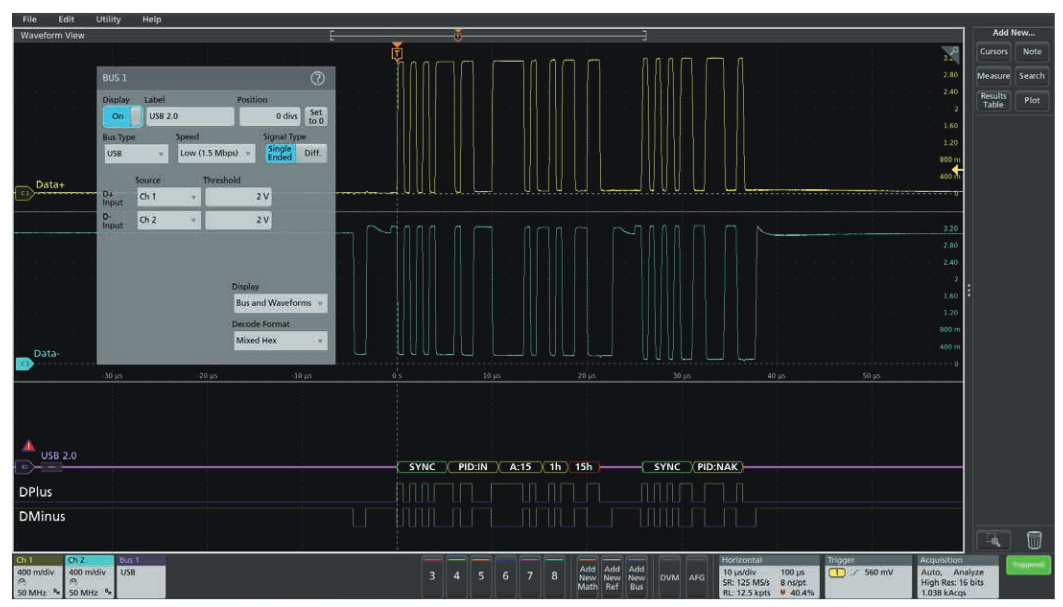
Task: Open the BUS 1 help question-mark icon
Action: (317, 77)
